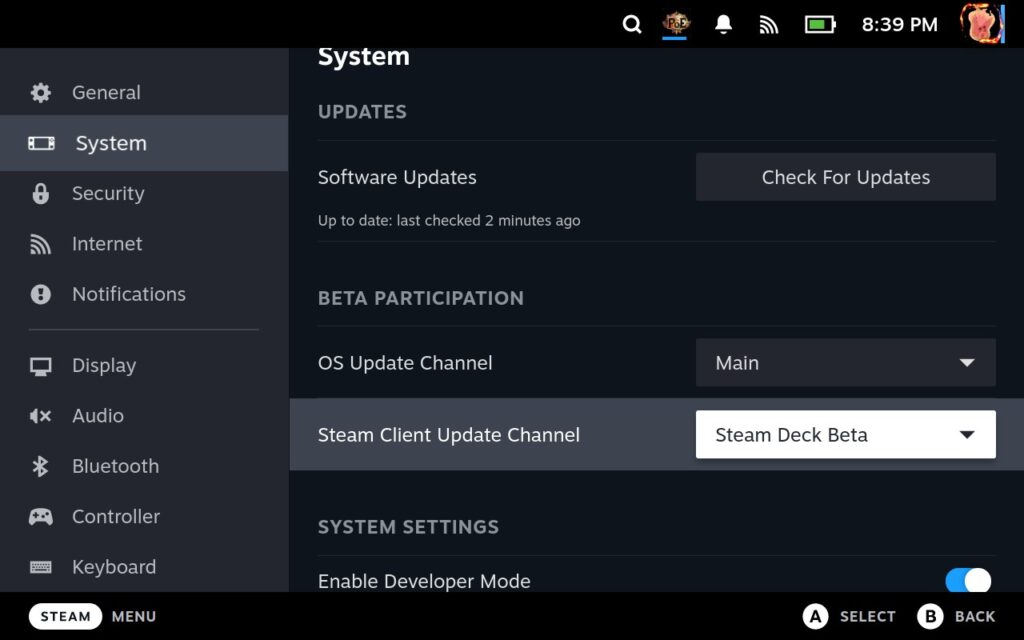Open Audio settings
This screenshot has height=640, width=1024.
tap(144, 416)
